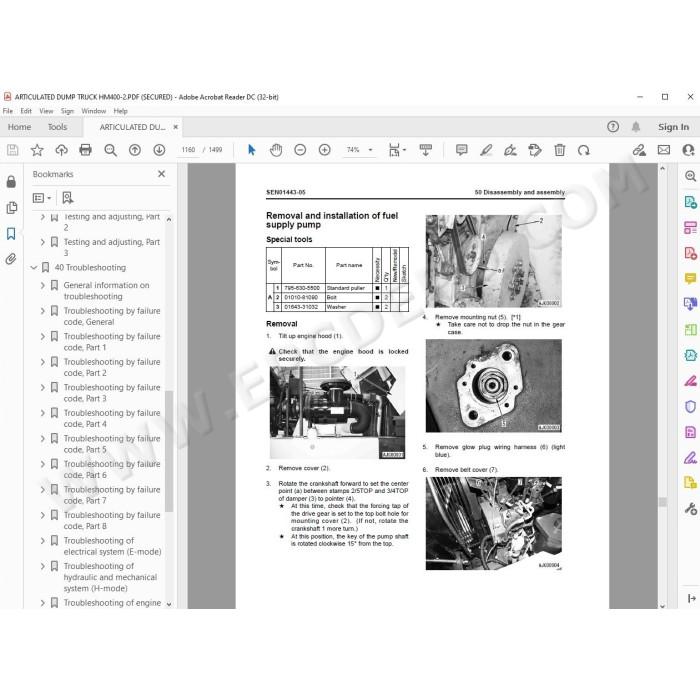700x700 pixels.
Task: Open the page thumbnails panel icon
Action: [12, 208]
